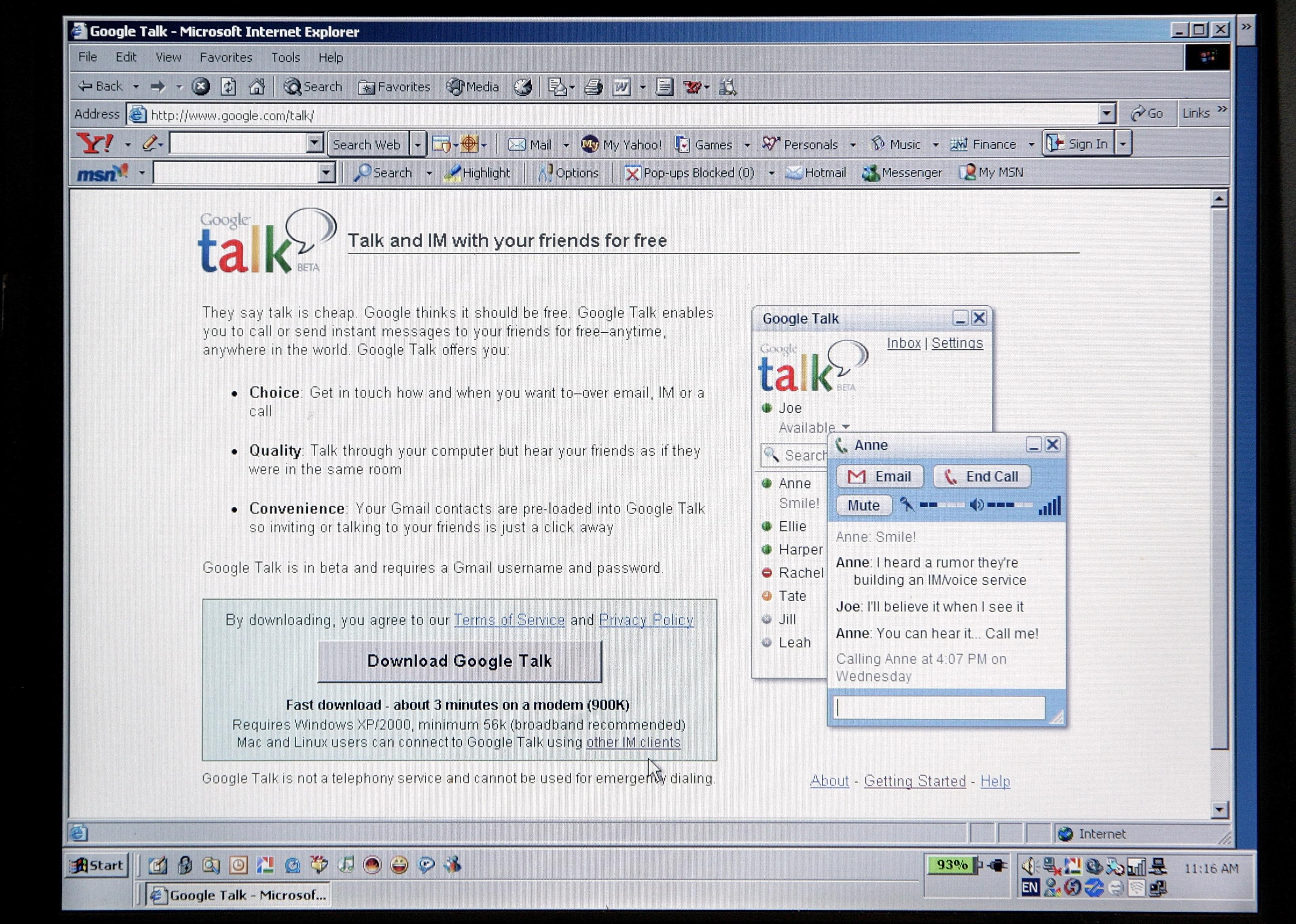
Task: Click the Yahoo pencil customize icon
Action: pyautogui.click(x=149, y=143)
